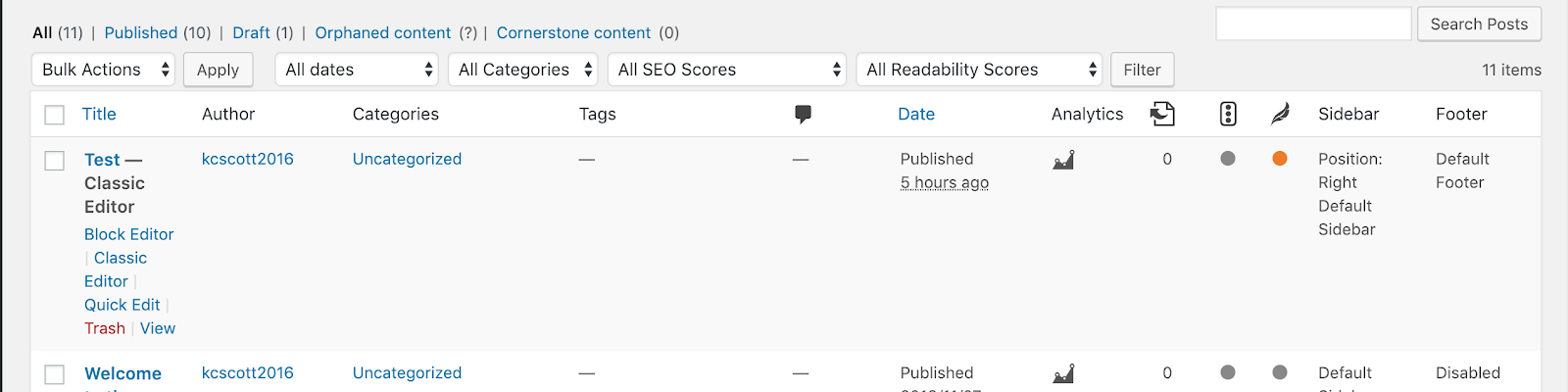Viewport: 1568px width, 392px height.
Task: Click the incoming links column header icon
Action: [1162, 114]
